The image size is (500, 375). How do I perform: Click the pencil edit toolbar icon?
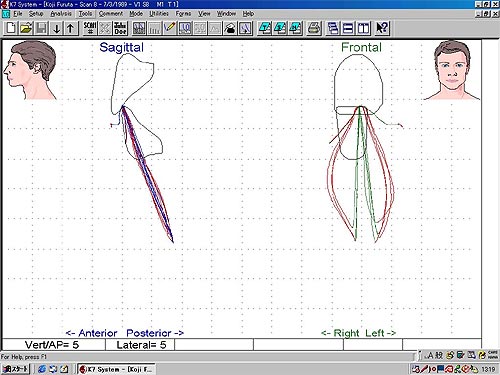[x=170, y=28]
